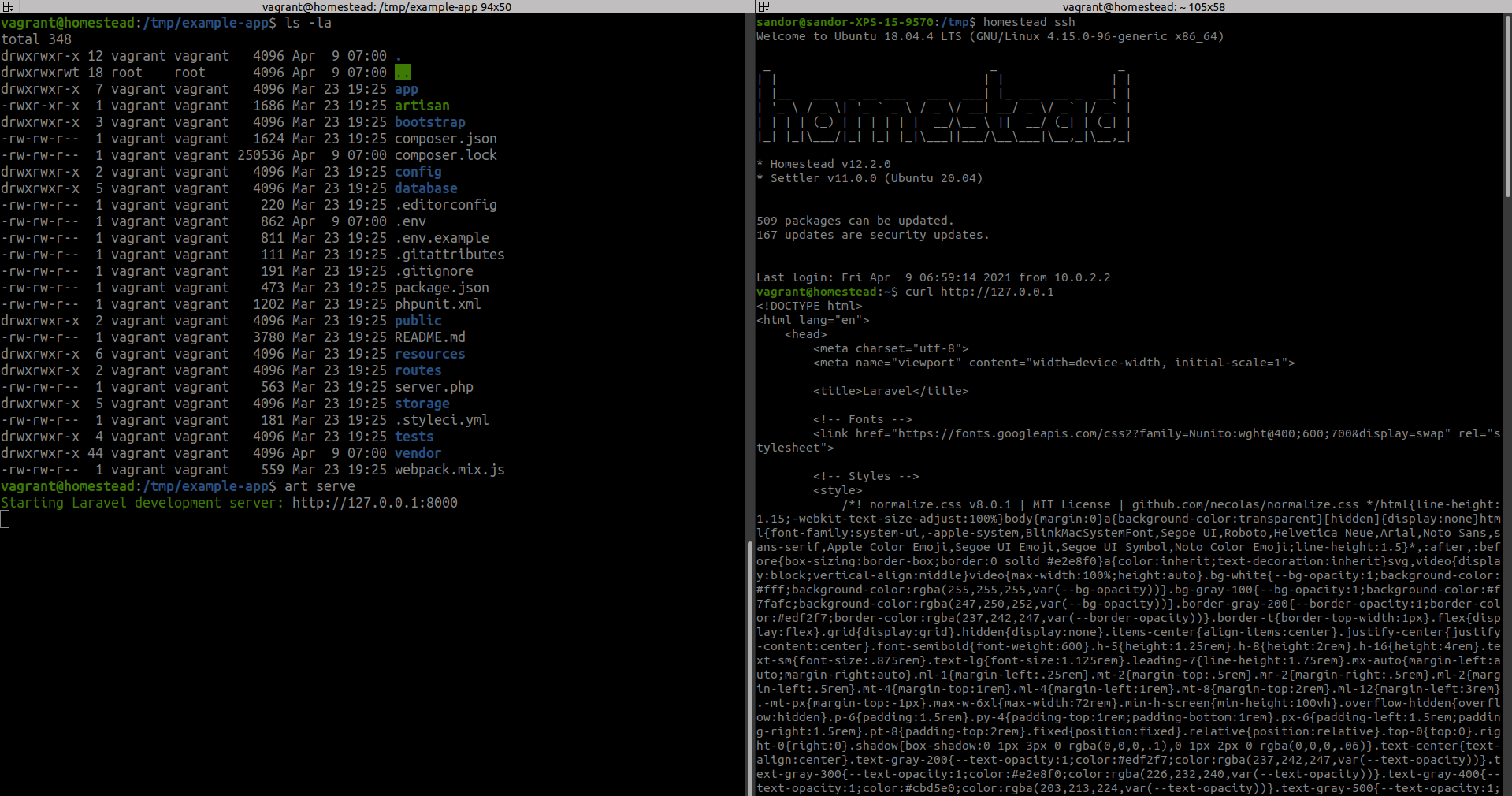Click the 'total 348' line

(x=36, y=39)
